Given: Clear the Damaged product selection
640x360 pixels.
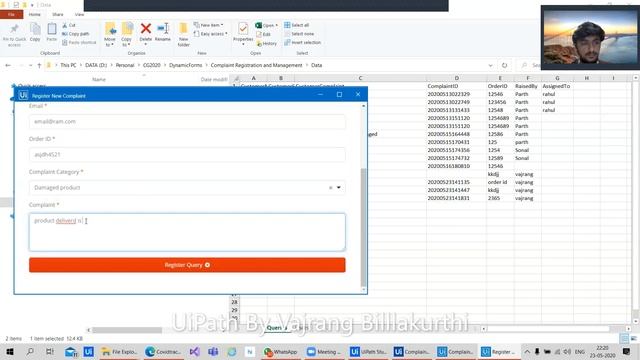Looking at the screenshot, I should click(x=331, y=188).
